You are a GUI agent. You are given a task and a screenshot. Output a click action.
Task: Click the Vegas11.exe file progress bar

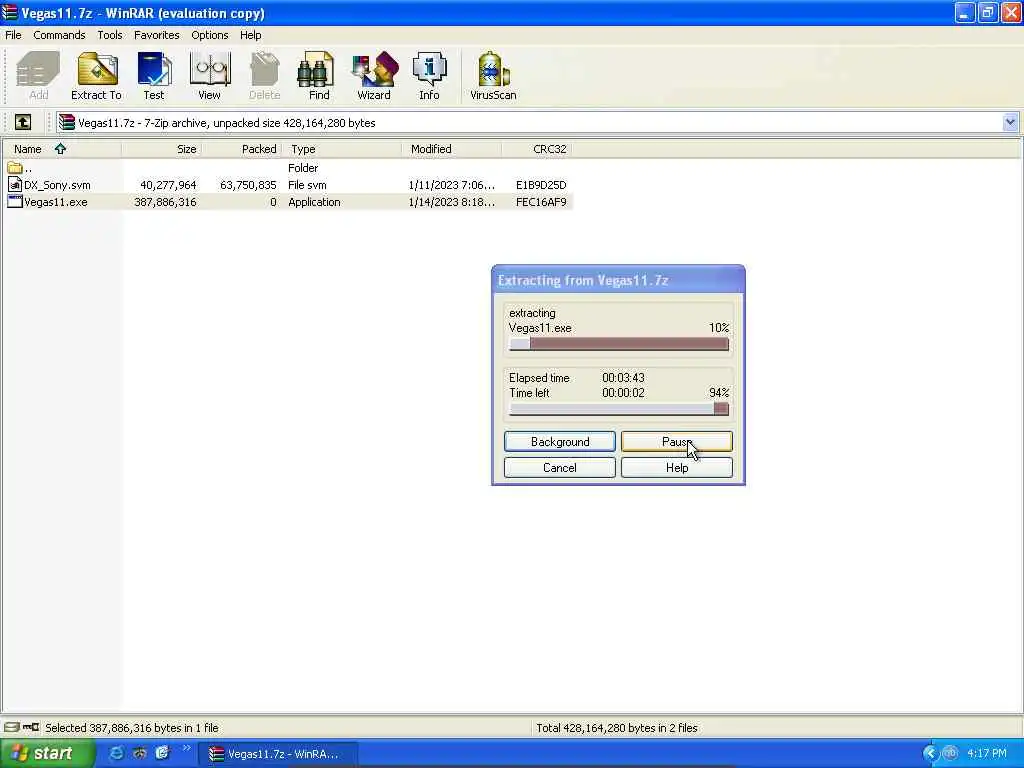pyautogui.click(x=618, y=344)
